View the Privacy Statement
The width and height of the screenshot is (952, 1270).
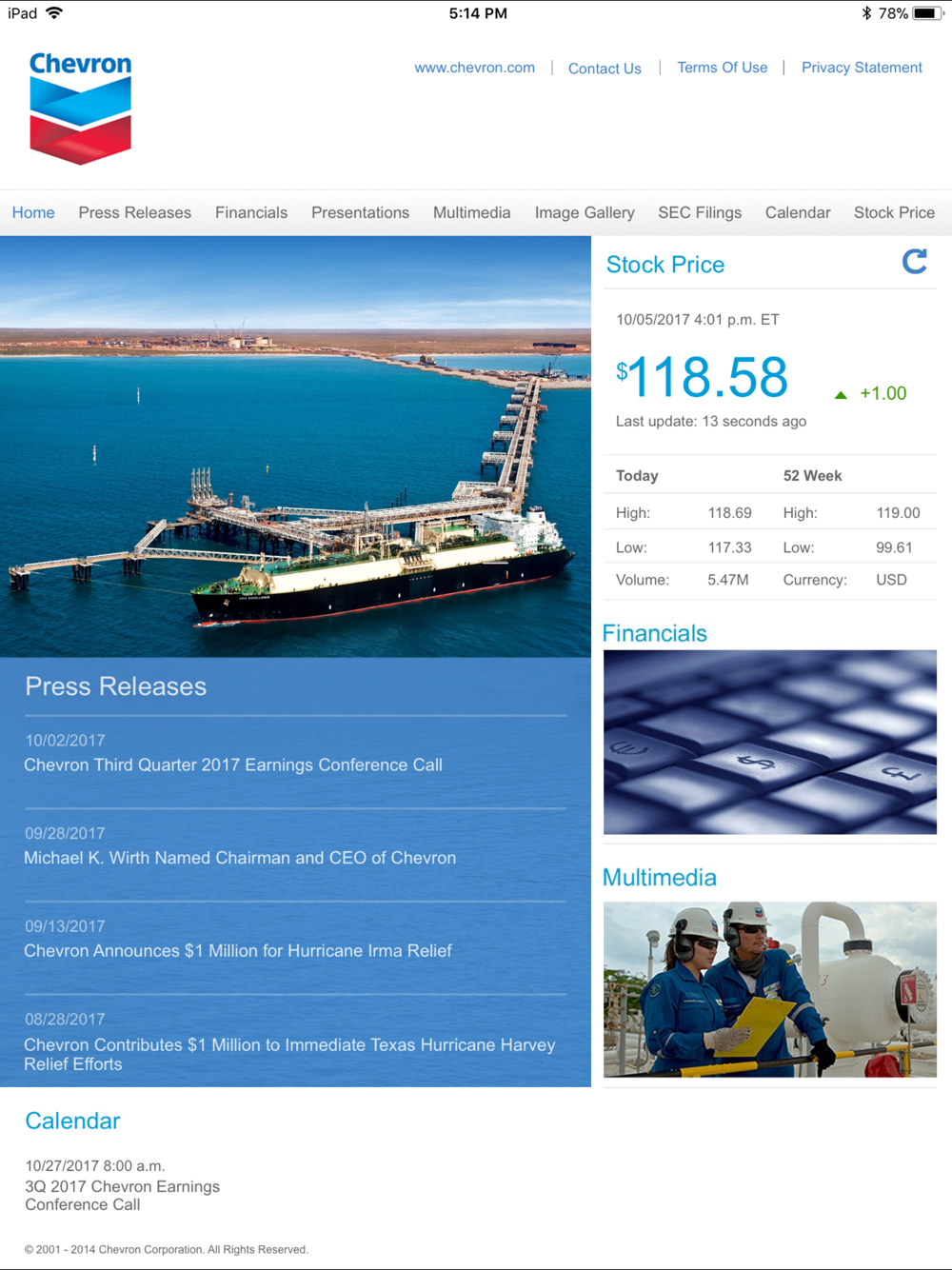[x=861, y=68]
